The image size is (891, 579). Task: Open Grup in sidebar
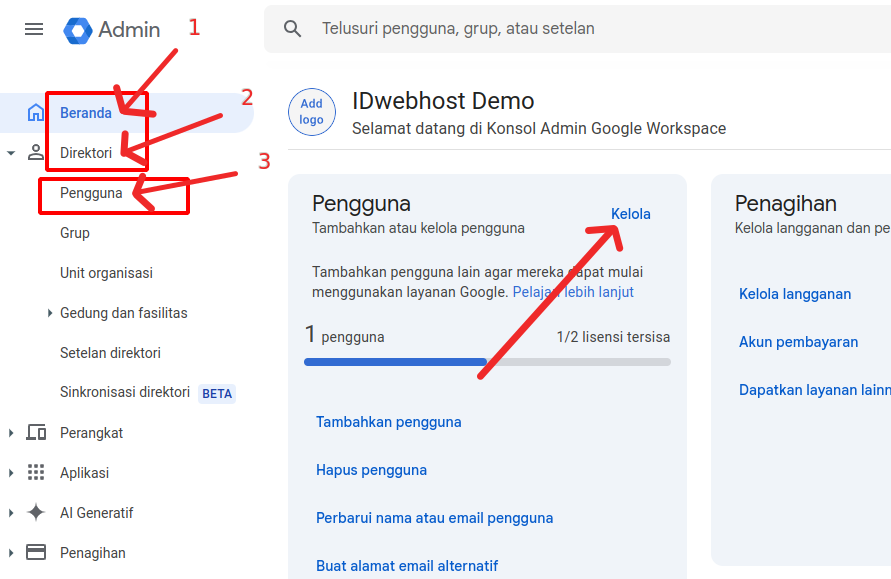74,233
